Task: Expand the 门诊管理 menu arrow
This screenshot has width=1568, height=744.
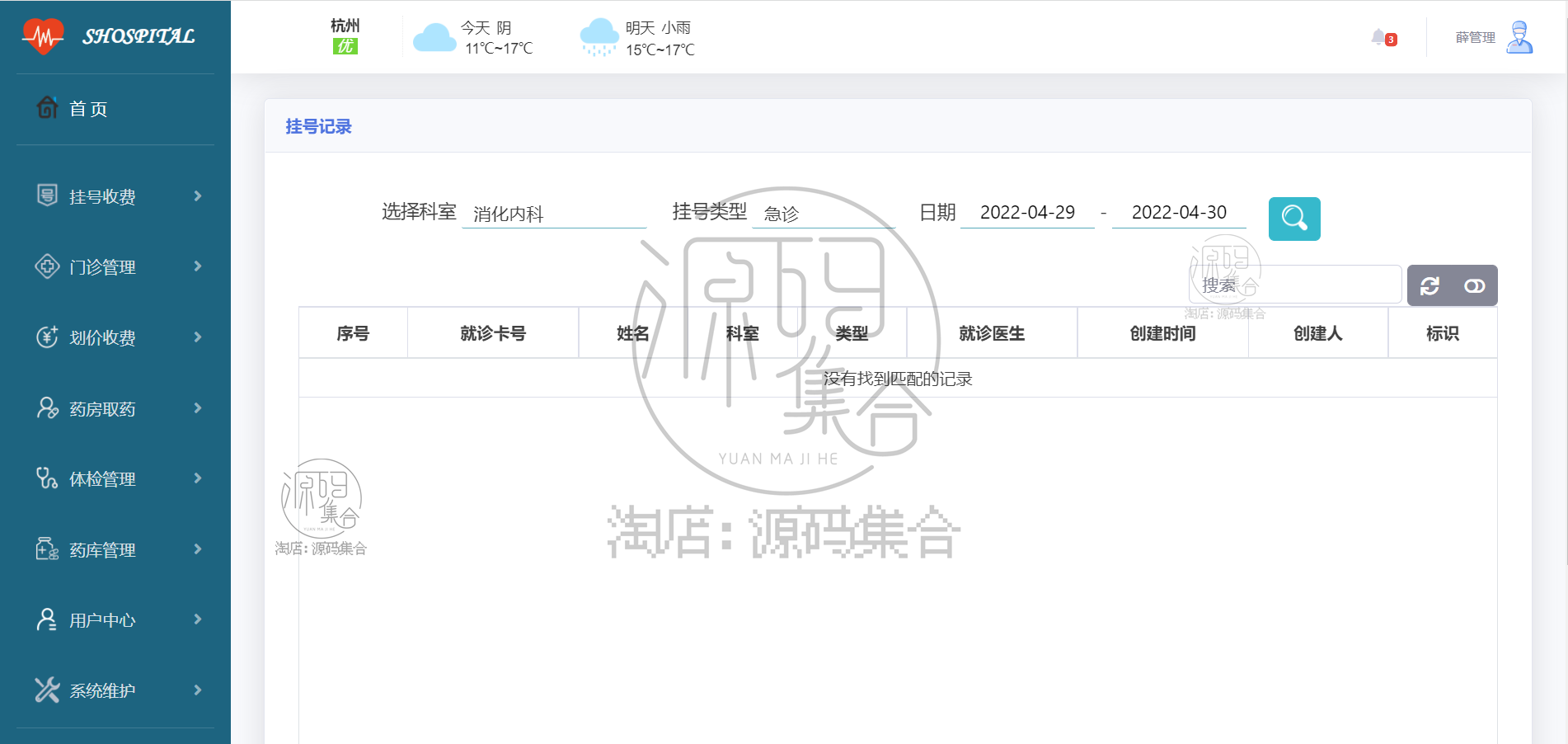Action: pos(198,266)
